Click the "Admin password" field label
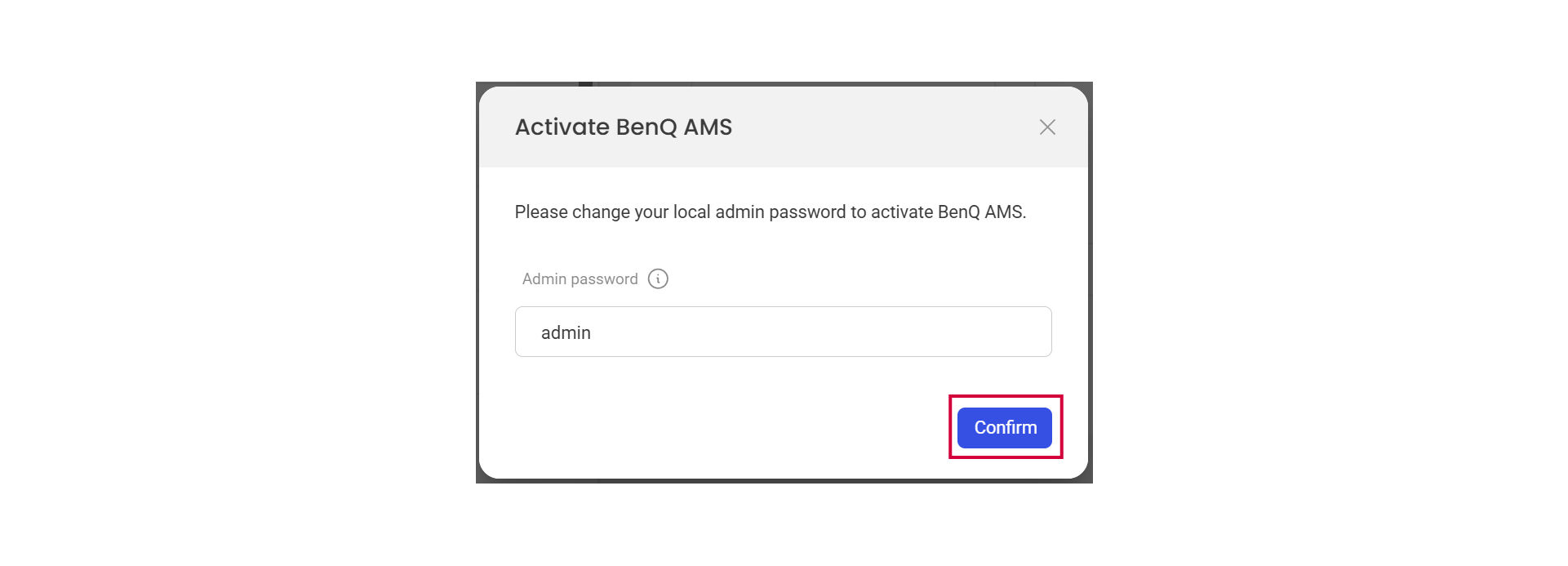 580,279
